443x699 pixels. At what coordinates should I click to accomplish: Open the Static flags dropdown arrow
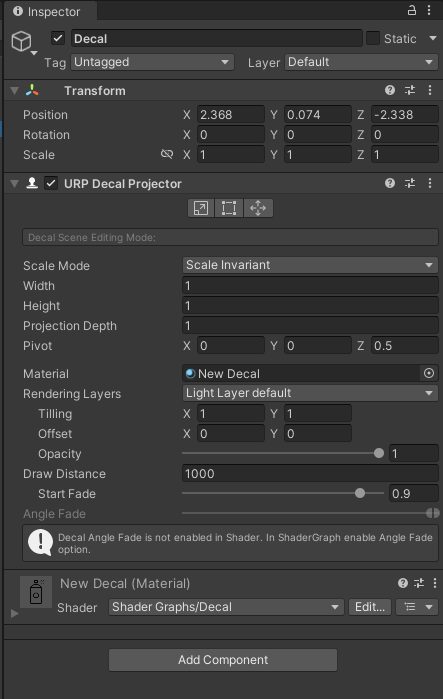pyautogui.click(x=433, y=38)
